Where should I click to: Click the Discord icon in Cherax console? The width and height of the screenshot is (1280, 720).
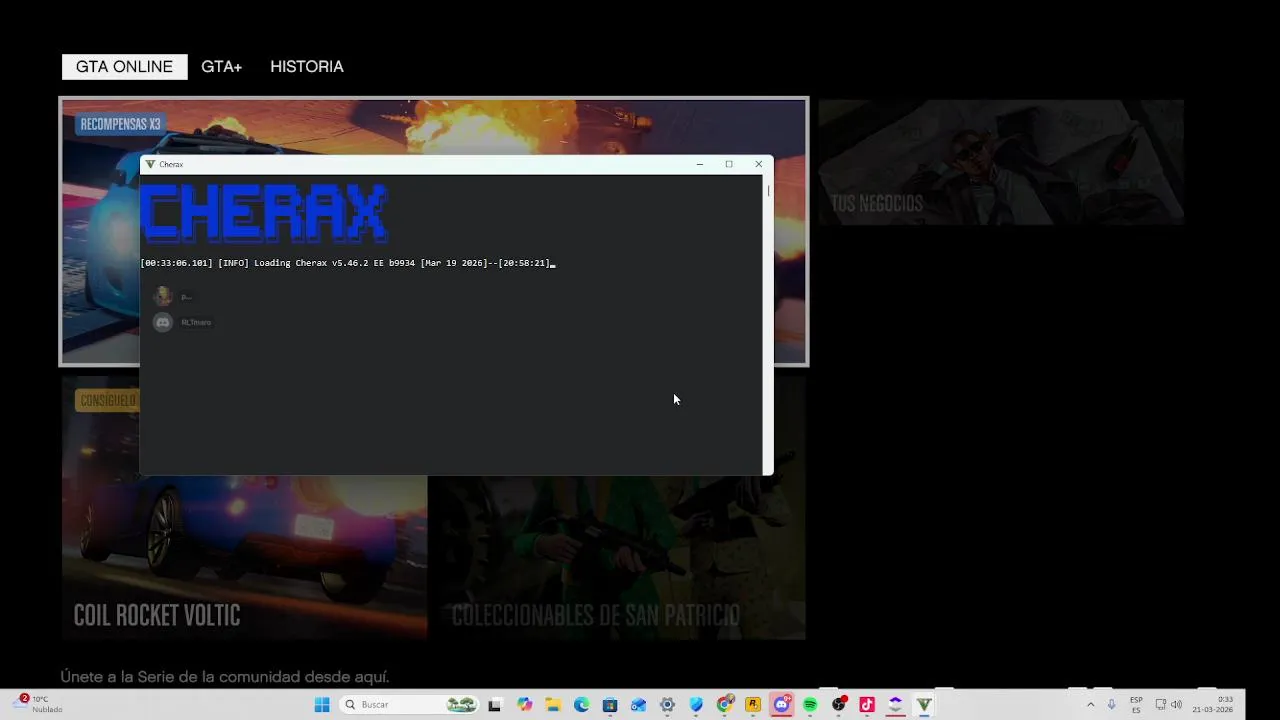162,322
